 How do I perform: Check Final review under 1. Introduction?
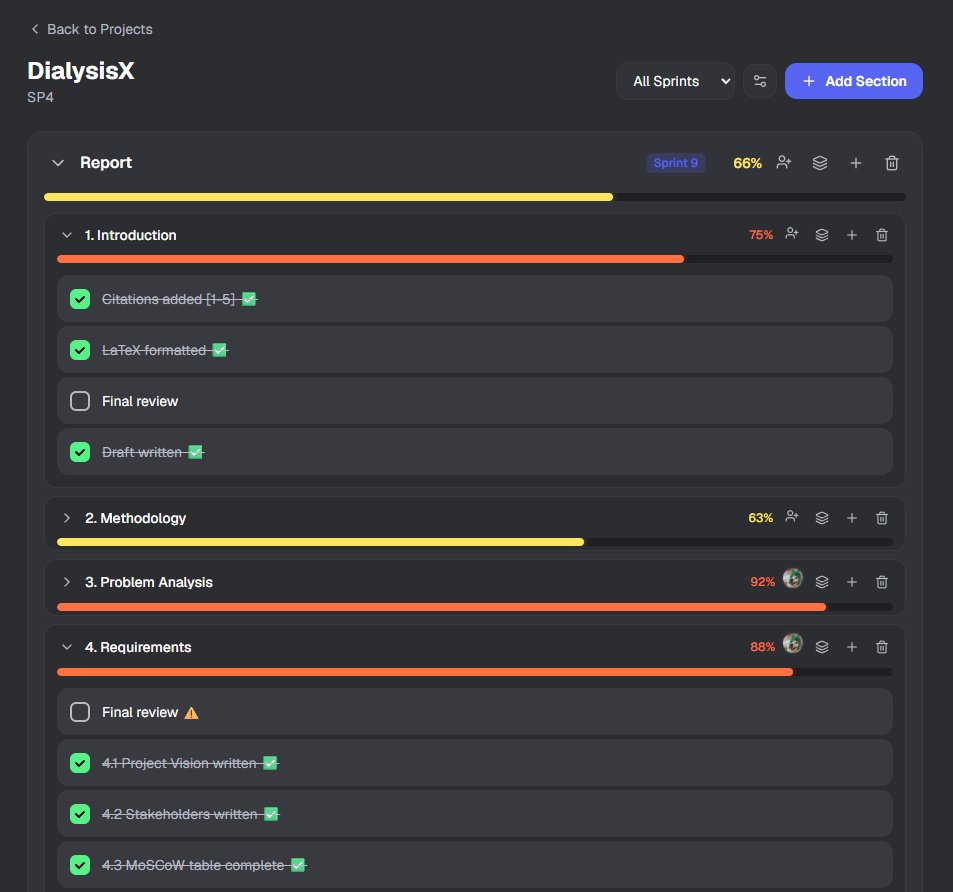pyautogui.click(x=80, y=401)
